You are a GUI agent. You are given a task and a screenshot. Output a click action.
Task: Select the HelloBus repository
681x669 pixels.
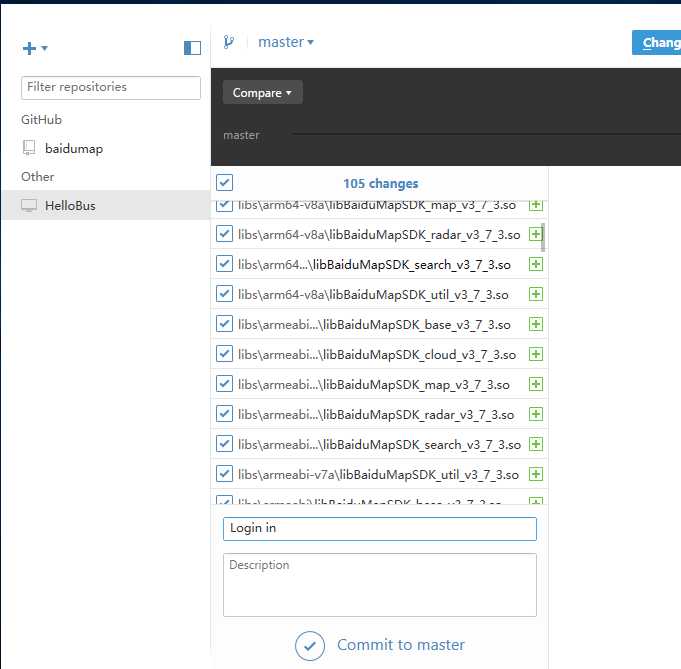105,205
